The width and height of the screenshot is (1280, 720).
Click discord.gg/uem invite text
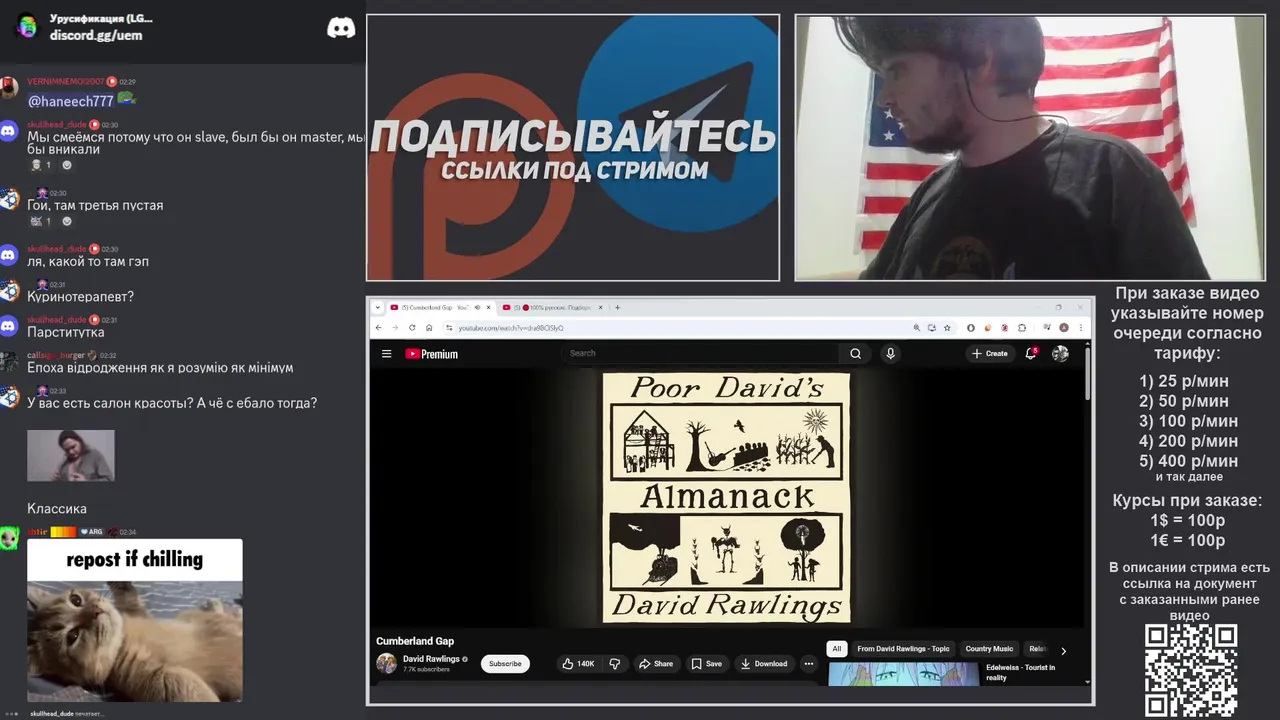[x=96, y=35]
